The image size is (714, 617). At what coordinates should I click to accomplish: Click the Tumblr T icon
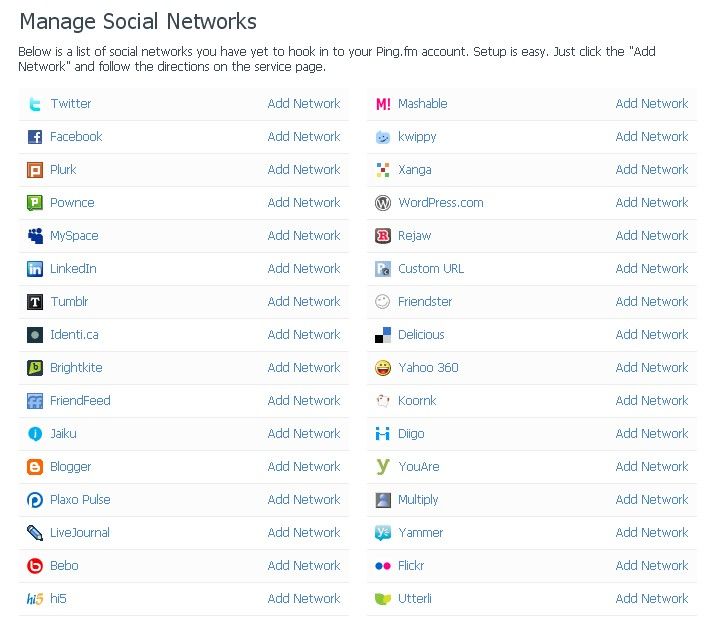point(35,302)
